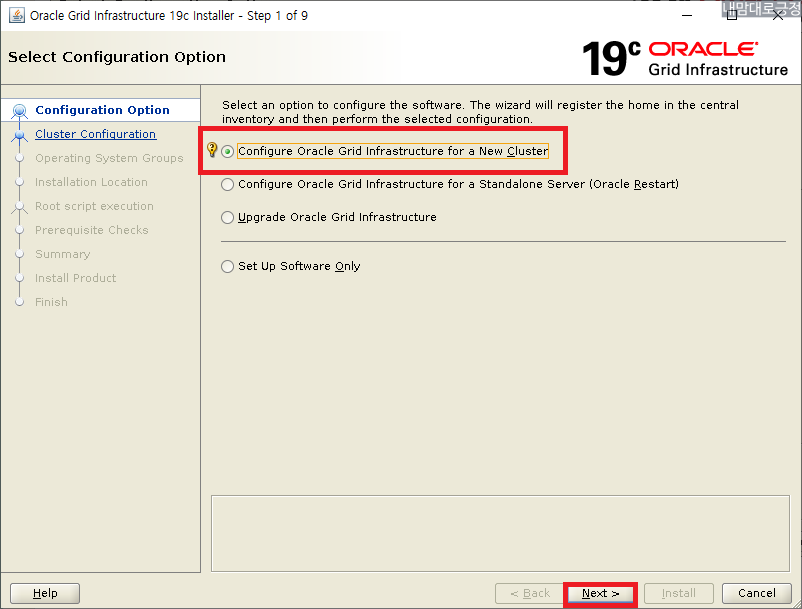The height and width of the screenshot is (609, 802).
Task: Open the Cluster Configuration step link
Action: [96, 134]
